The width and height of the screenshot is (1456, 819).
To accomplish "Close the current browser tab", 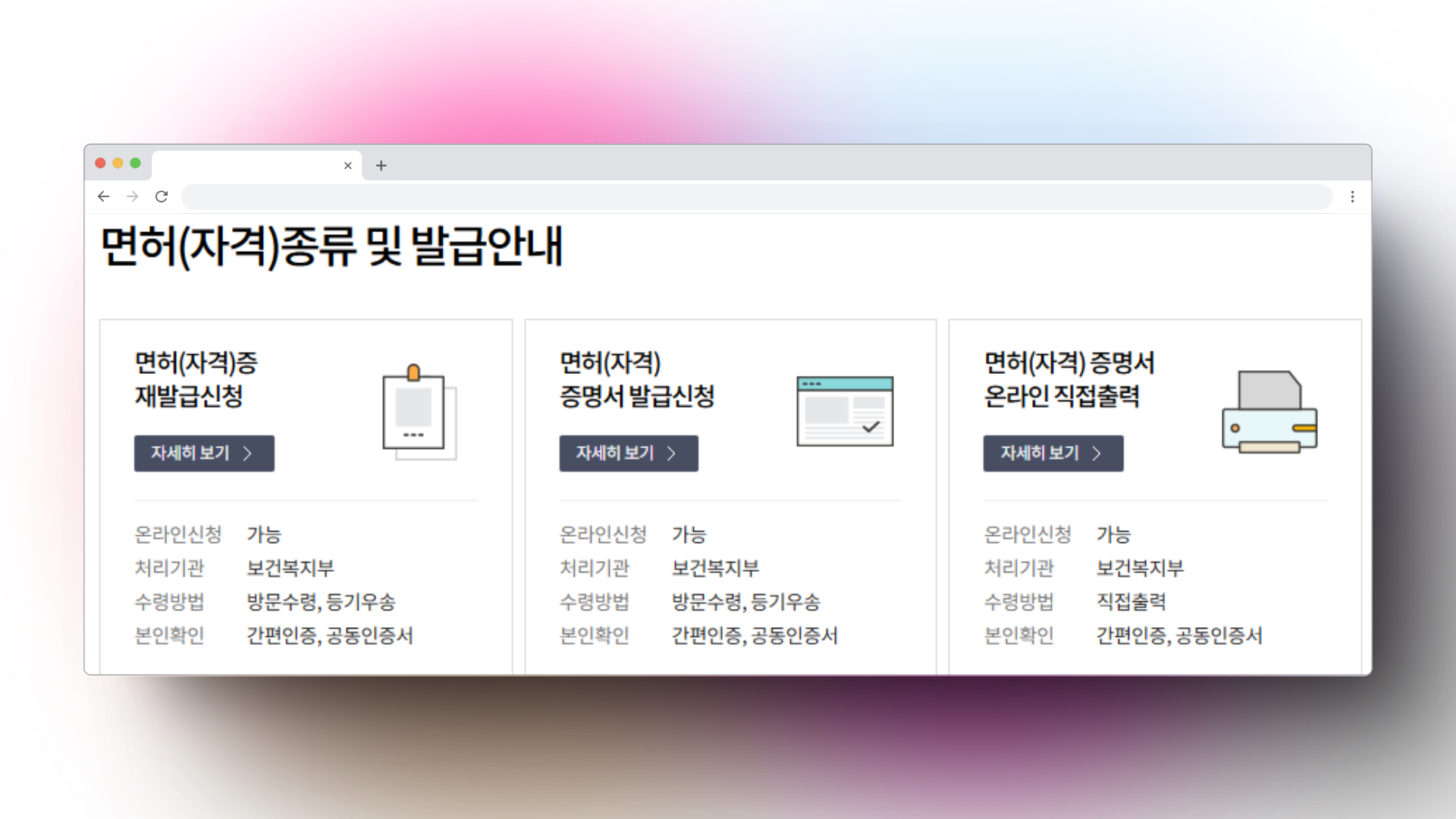I will 348,165.
